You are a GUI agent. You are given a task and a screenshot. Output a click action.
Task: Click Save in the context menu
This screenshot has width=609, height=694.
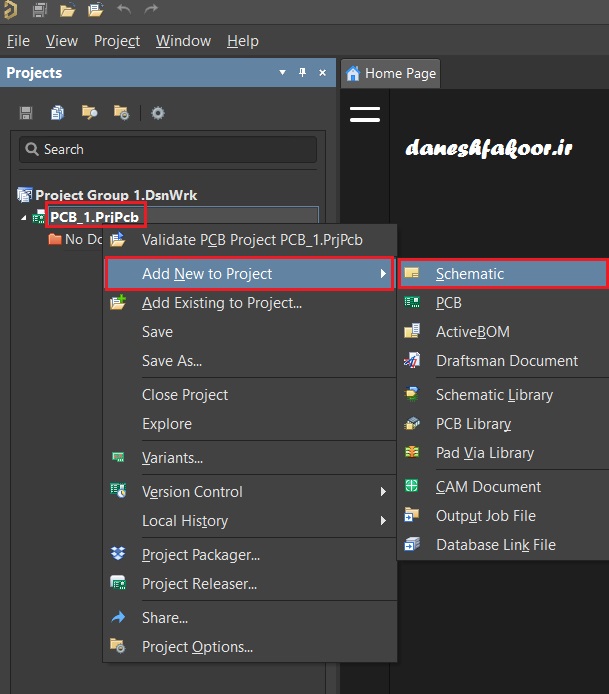[250, 332]
